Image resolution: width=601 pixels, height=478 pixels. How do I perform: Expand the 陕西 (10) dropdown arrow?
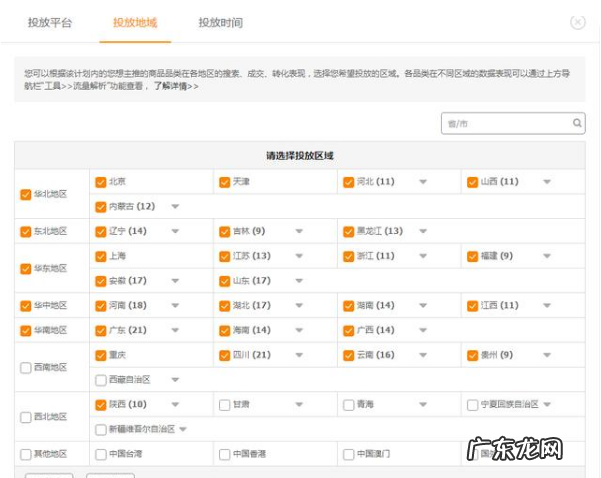tap(175, 404)
